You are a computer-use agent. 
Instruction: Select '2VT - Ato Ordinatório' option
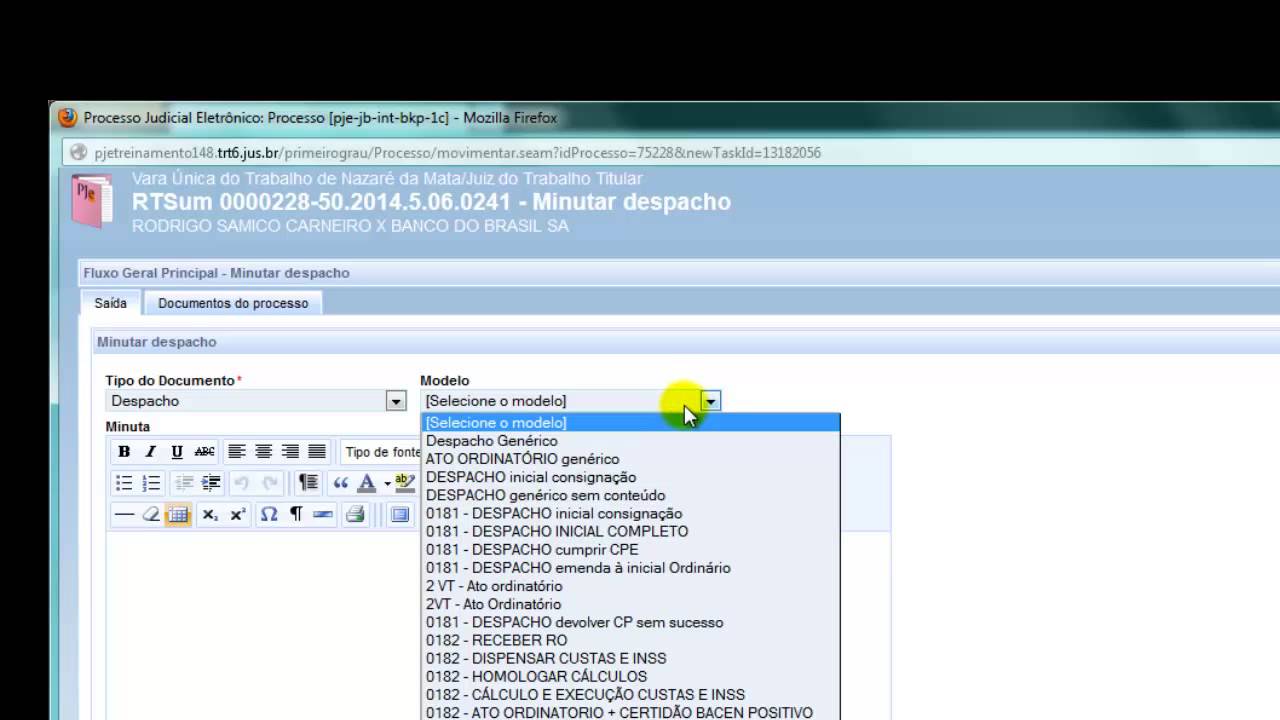(631, 604)
